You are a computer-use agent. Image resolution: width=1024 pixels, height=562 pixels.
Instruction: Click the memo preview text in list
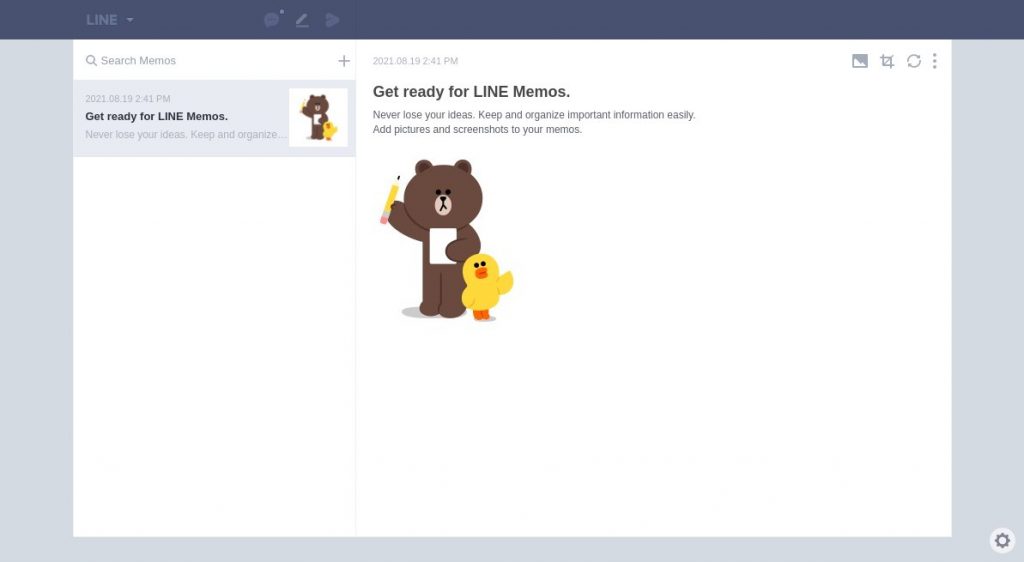[185, 135]
